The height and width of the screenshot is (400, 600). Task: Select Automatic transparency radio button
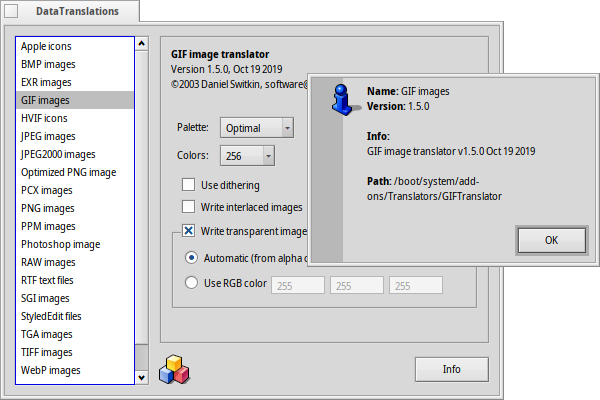click(192, 257)
